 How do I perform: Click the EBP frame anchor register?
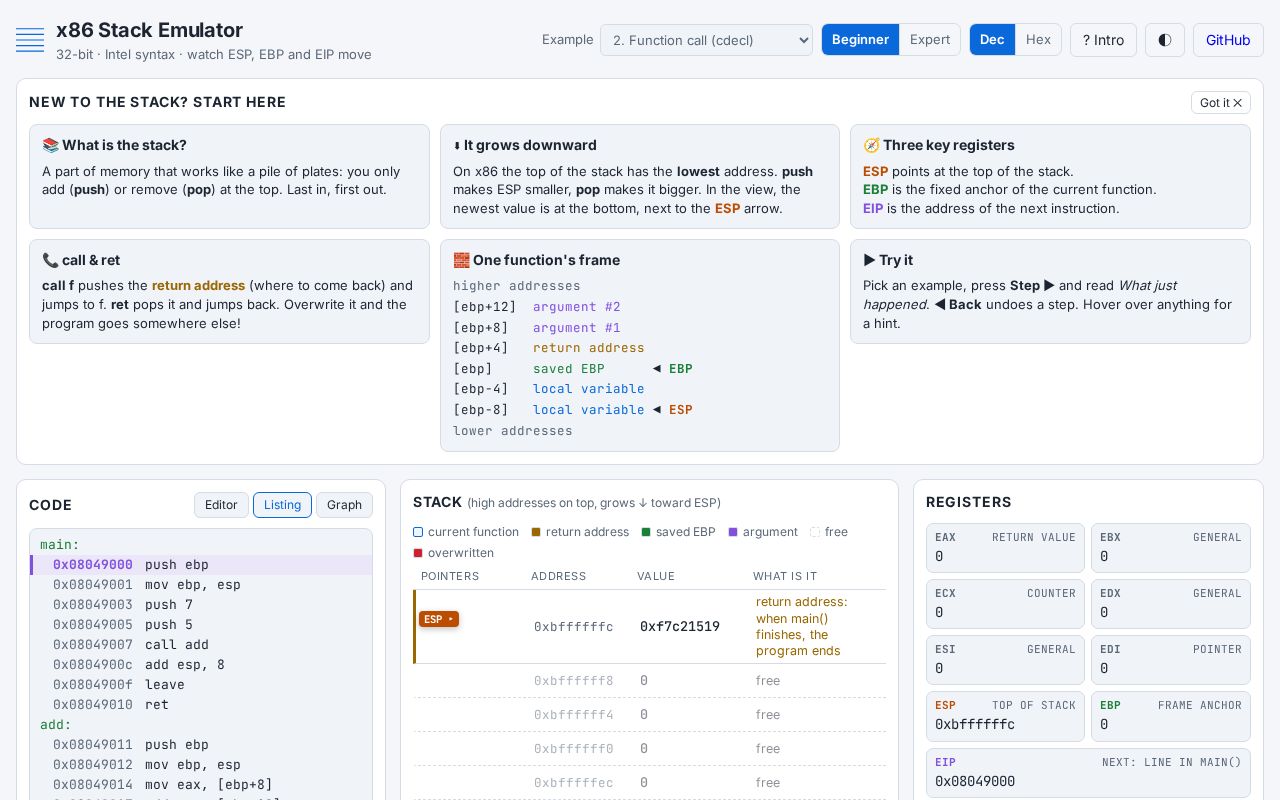point(1171,716)
